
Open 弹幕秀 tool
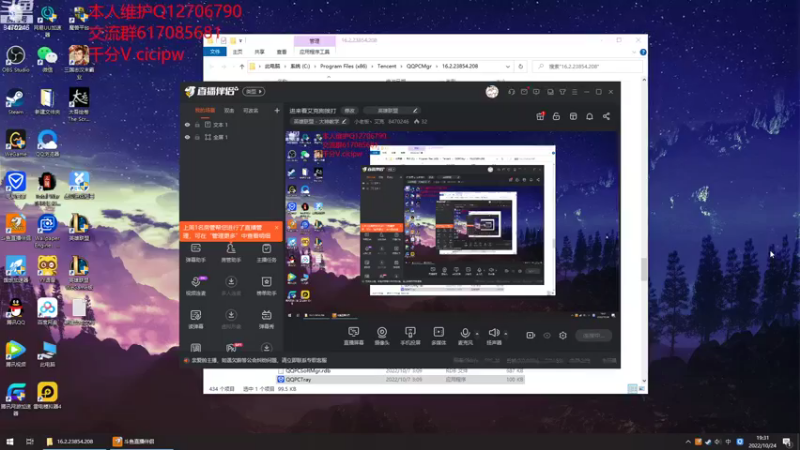point(266,319)
